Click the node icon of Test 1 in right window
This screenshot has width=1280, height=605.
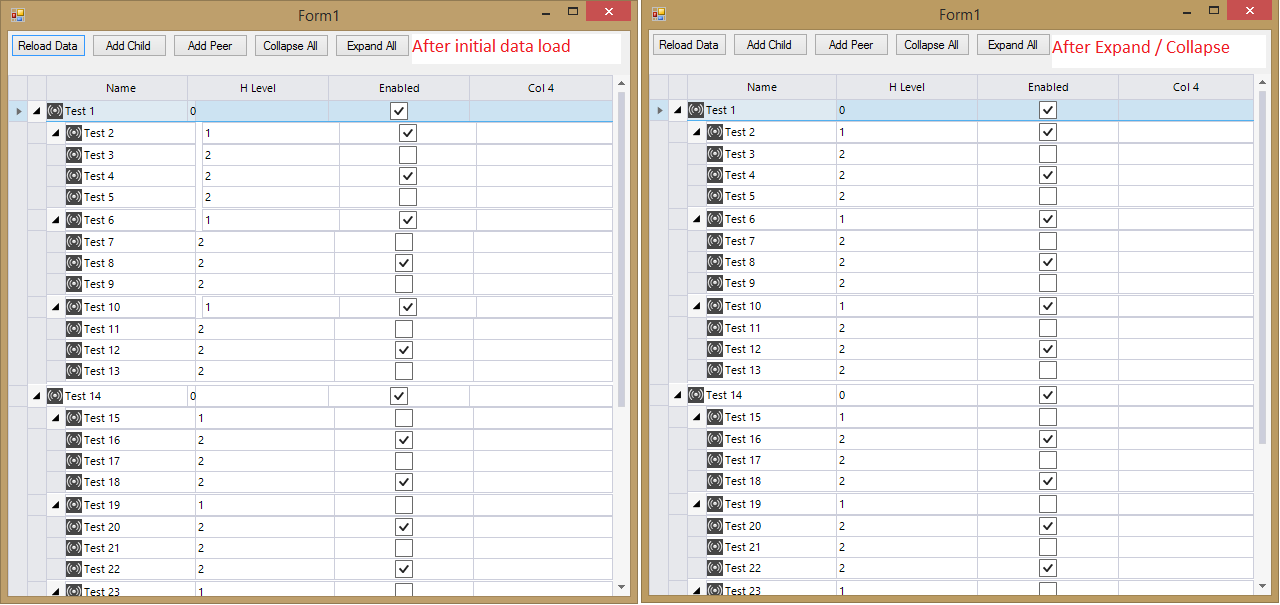(x=696, y=110)
